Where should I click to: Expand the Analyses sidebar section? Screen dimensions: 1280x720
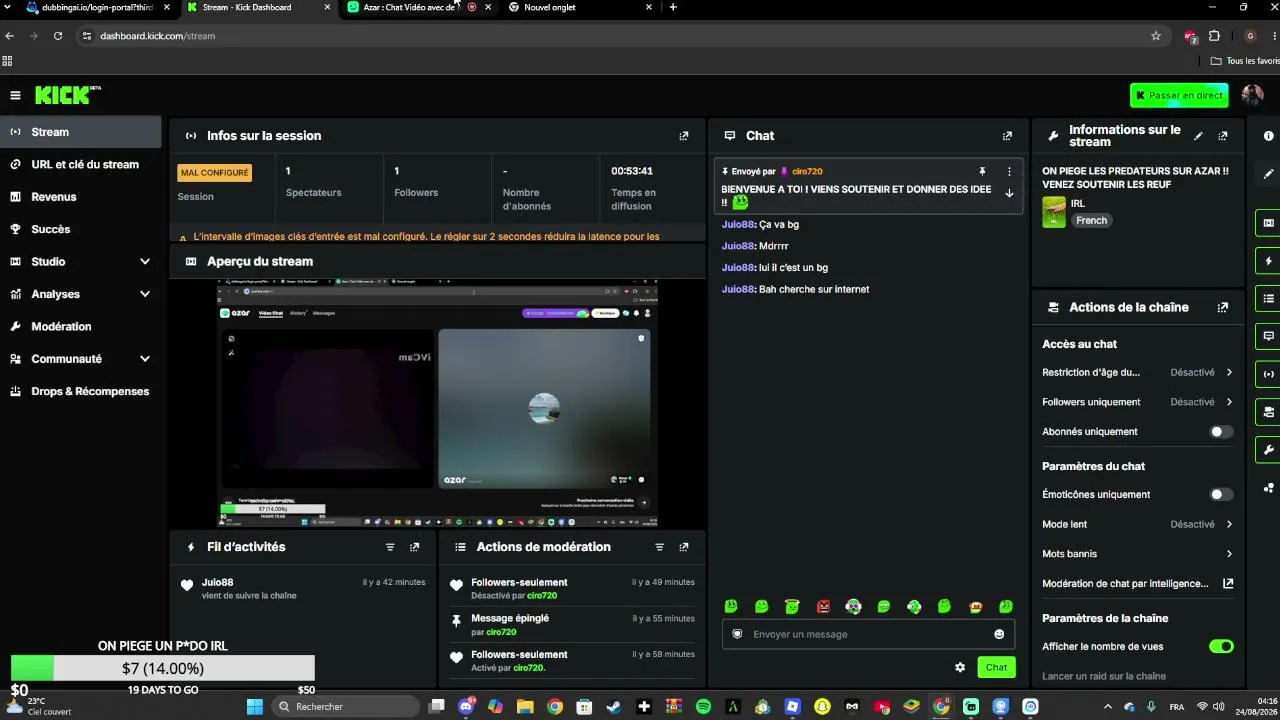coord(145,294)
